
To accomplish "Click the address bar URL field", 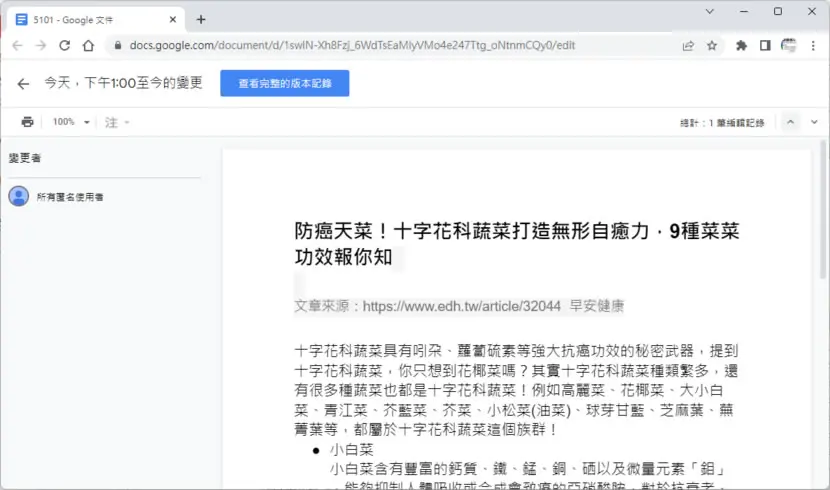I will [x=352, y=46].
